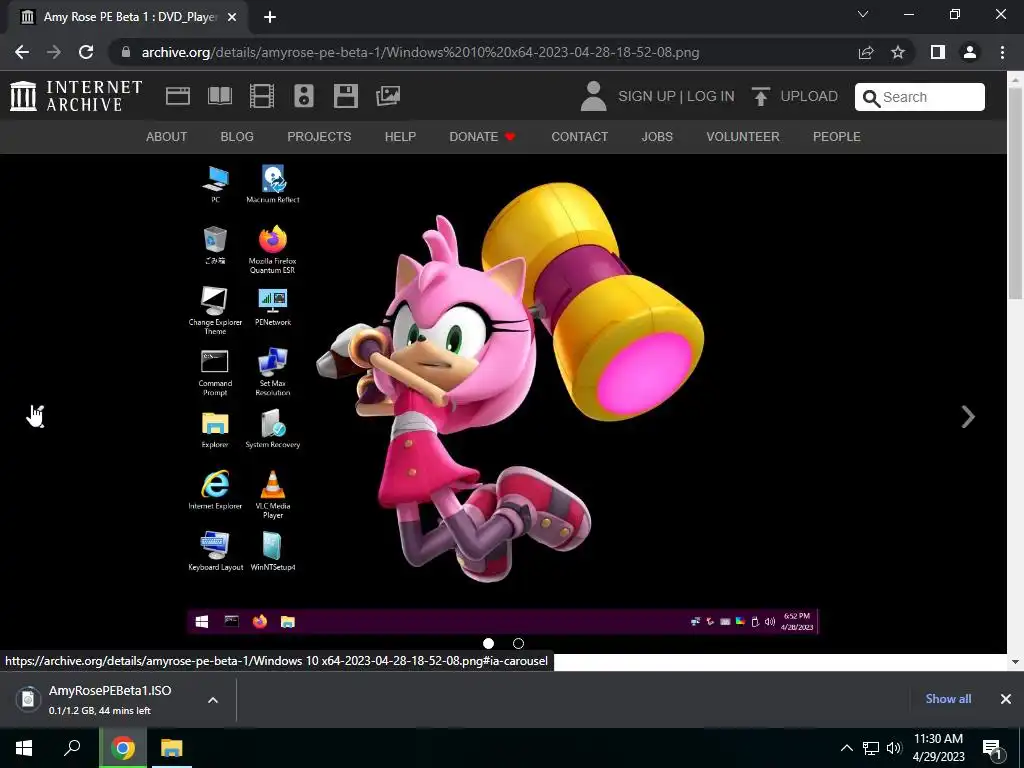The image size is (1024, 768).
Task: Show hidden system tray icons
Action: 846,748
